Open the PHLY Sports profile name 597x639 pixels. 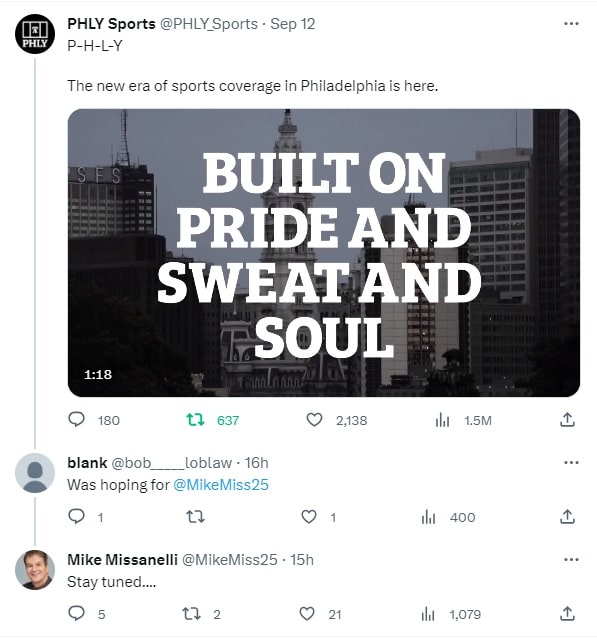click(x=111, y=24)
